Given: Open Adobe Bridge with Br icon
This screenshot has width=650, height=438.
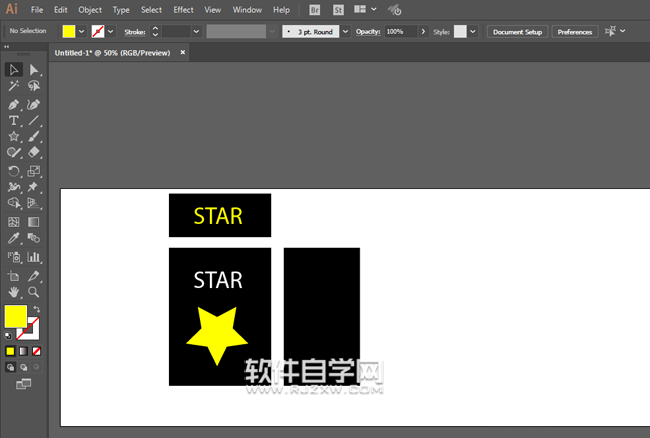Looking at the screenshot, I should coord(315,9).
